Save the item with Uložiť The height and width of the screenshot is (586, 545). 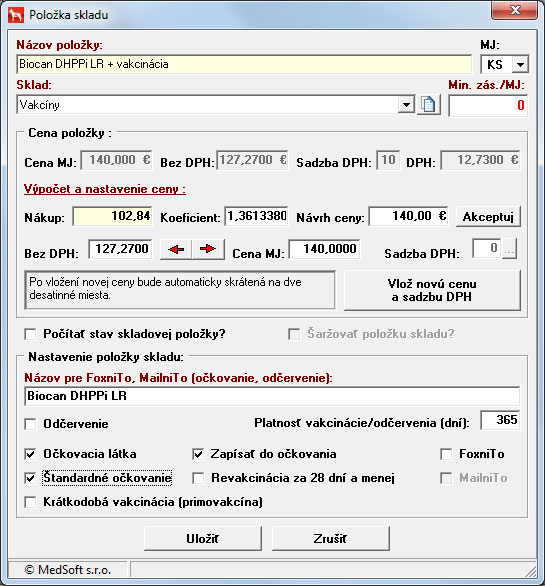coord(203,539)
